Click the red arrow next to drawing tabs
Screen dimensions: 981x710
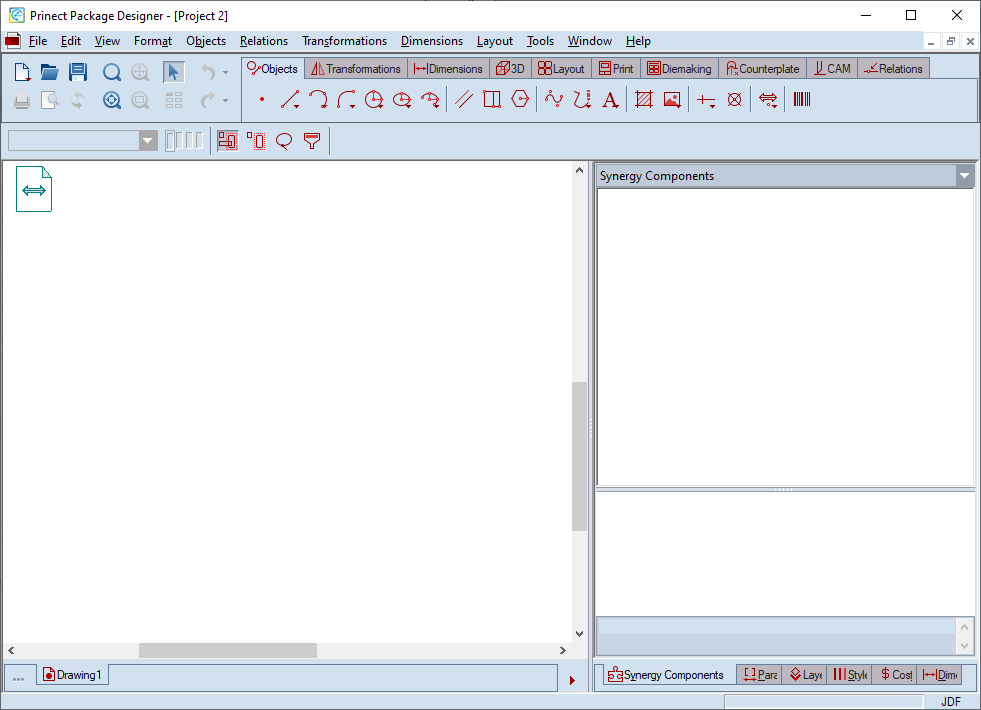tap(572, 680)
